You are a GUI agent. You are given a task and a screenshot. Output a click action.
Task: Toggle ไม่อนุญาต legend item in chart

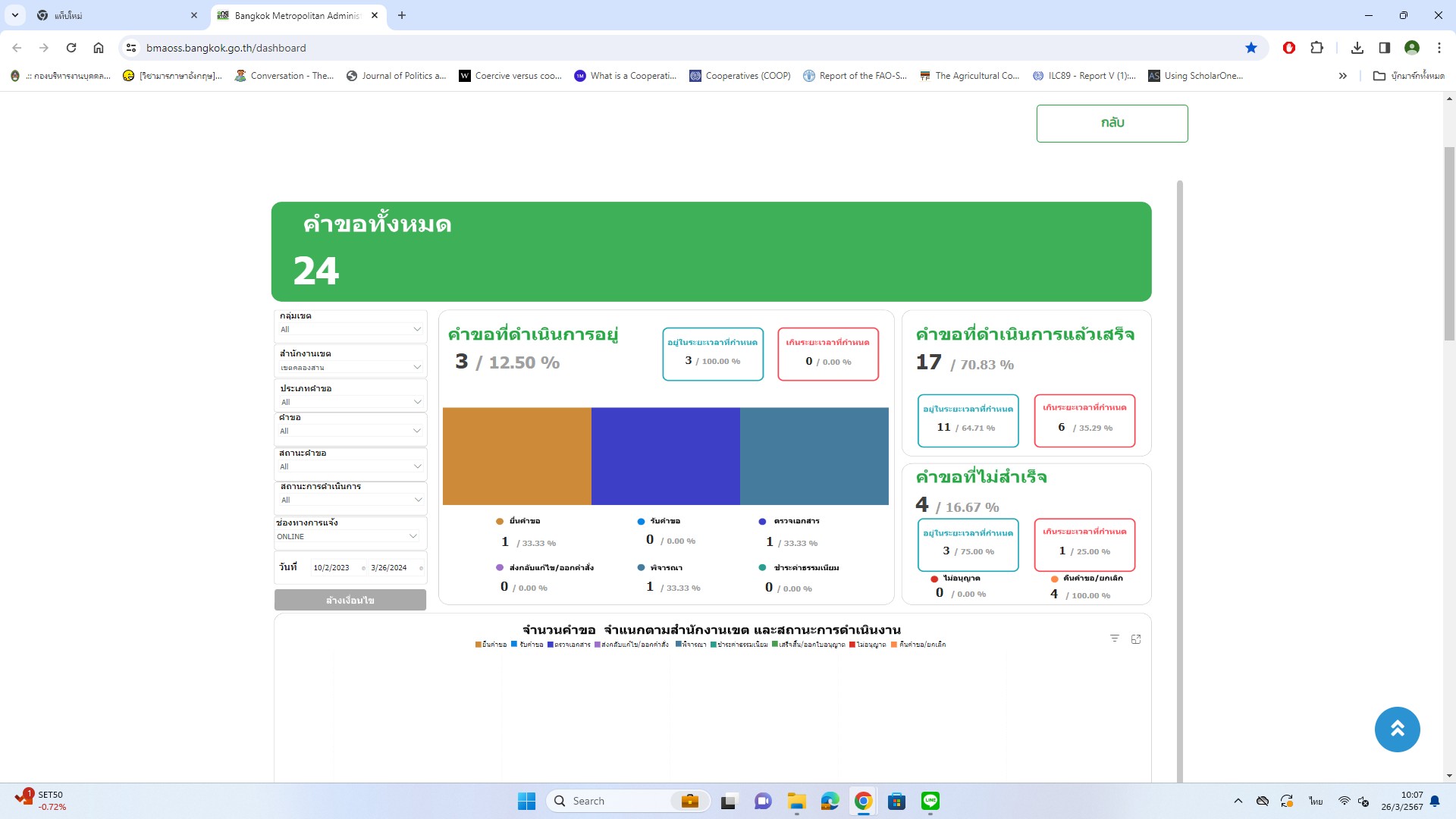(868, 645)
